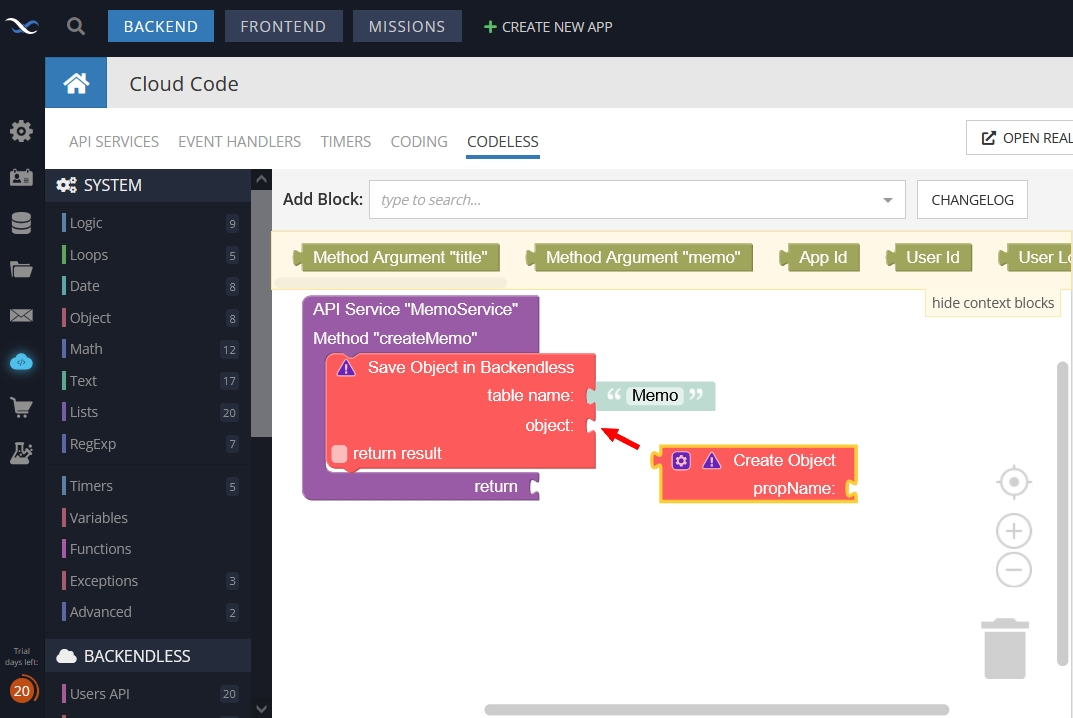Click the SYSTEM gears icon

(x=66, y=185)
